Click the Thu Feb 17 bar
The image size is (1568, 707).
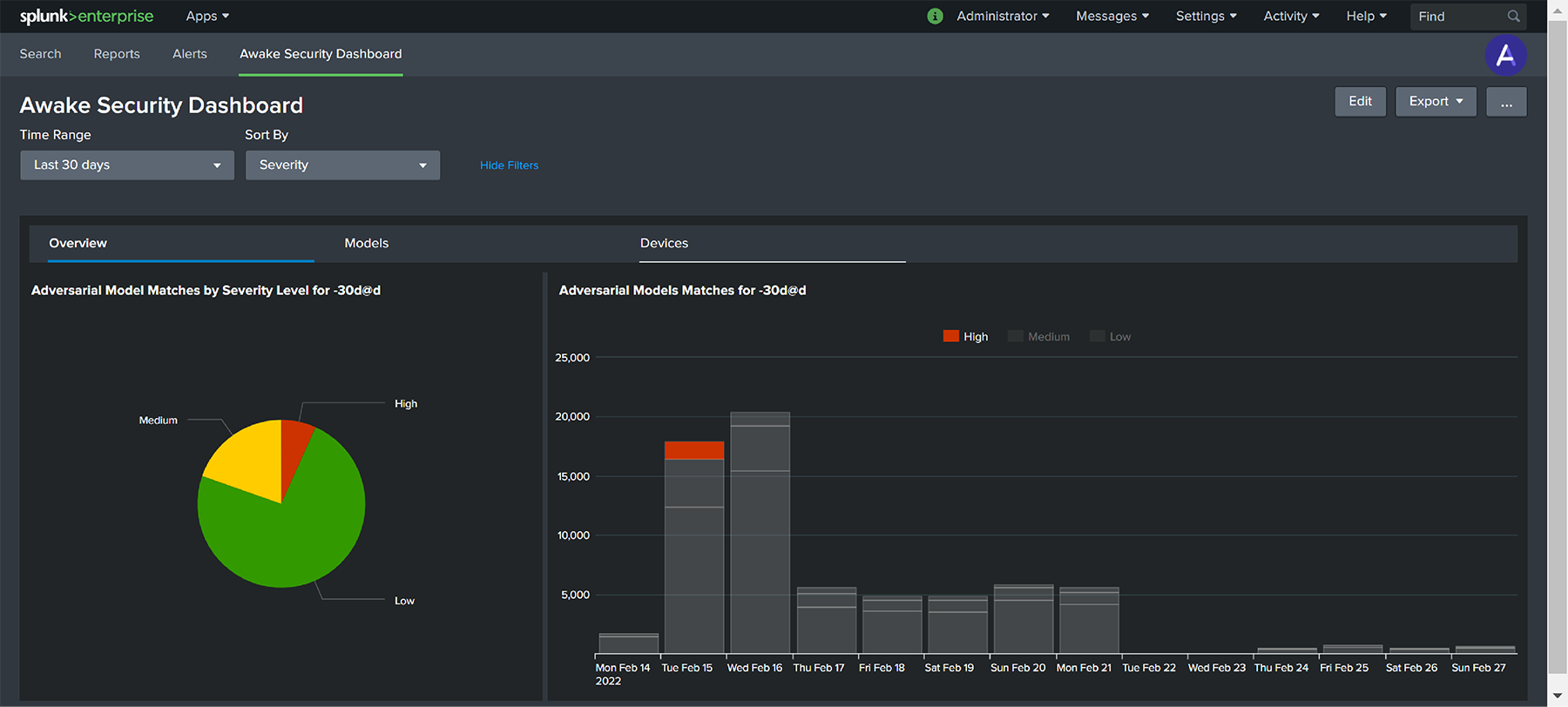(x=827, y=621)
